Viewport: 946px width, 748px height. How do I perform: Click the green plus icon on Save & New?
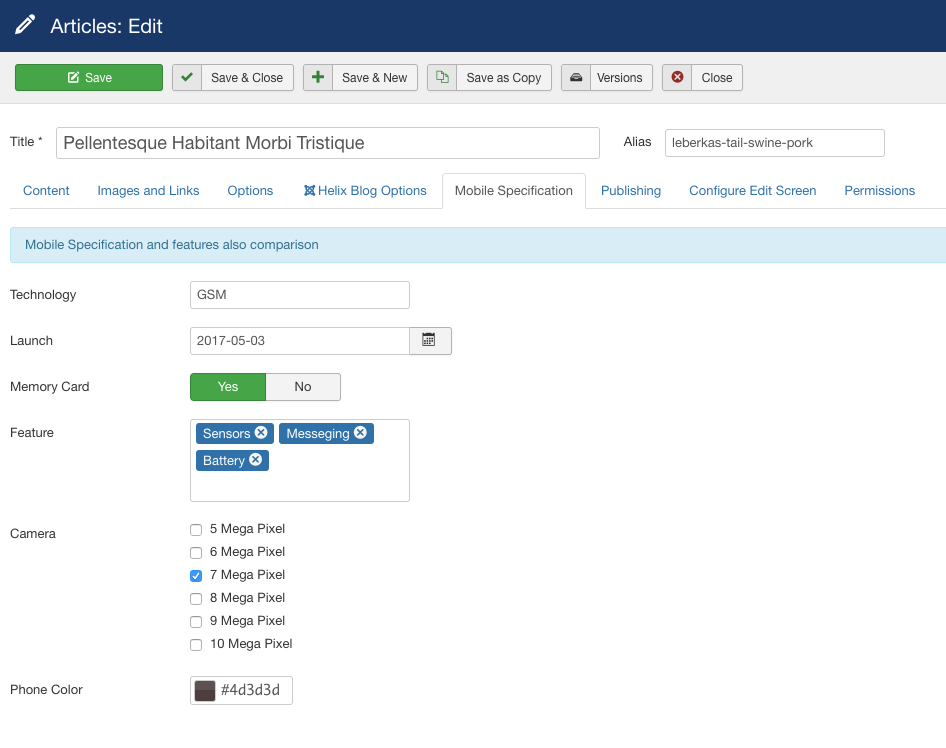point(320,76)
